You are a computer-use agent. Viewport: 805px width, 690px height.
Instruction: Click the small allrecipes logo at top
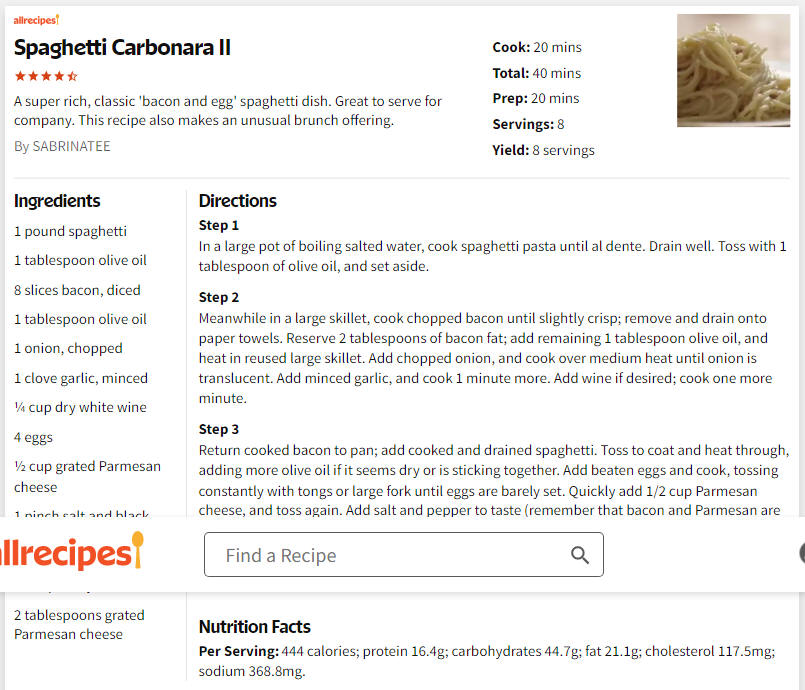point(36,20)
